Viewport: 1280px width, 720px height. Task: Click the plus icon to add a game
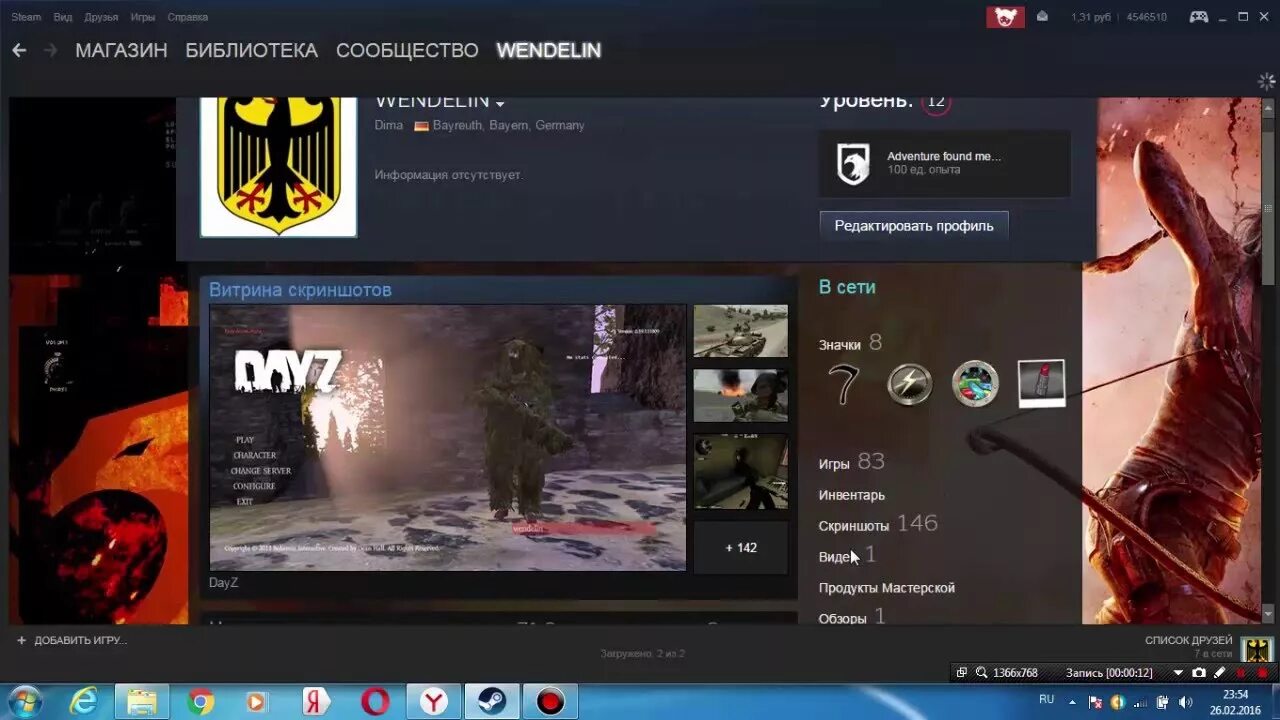click(x=21, y=640)
